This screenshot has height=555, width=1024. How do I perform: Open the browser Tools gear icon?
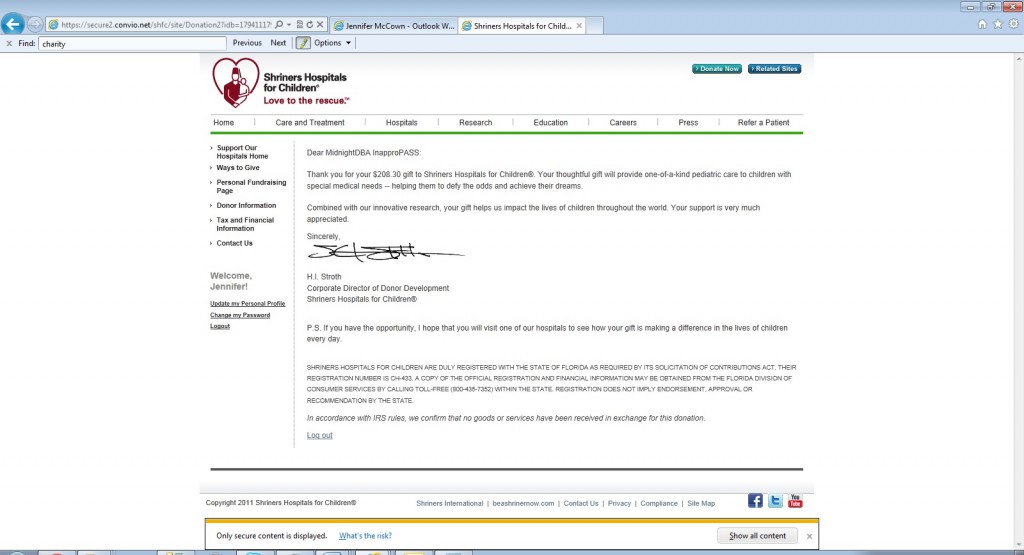coord(1014,24)
